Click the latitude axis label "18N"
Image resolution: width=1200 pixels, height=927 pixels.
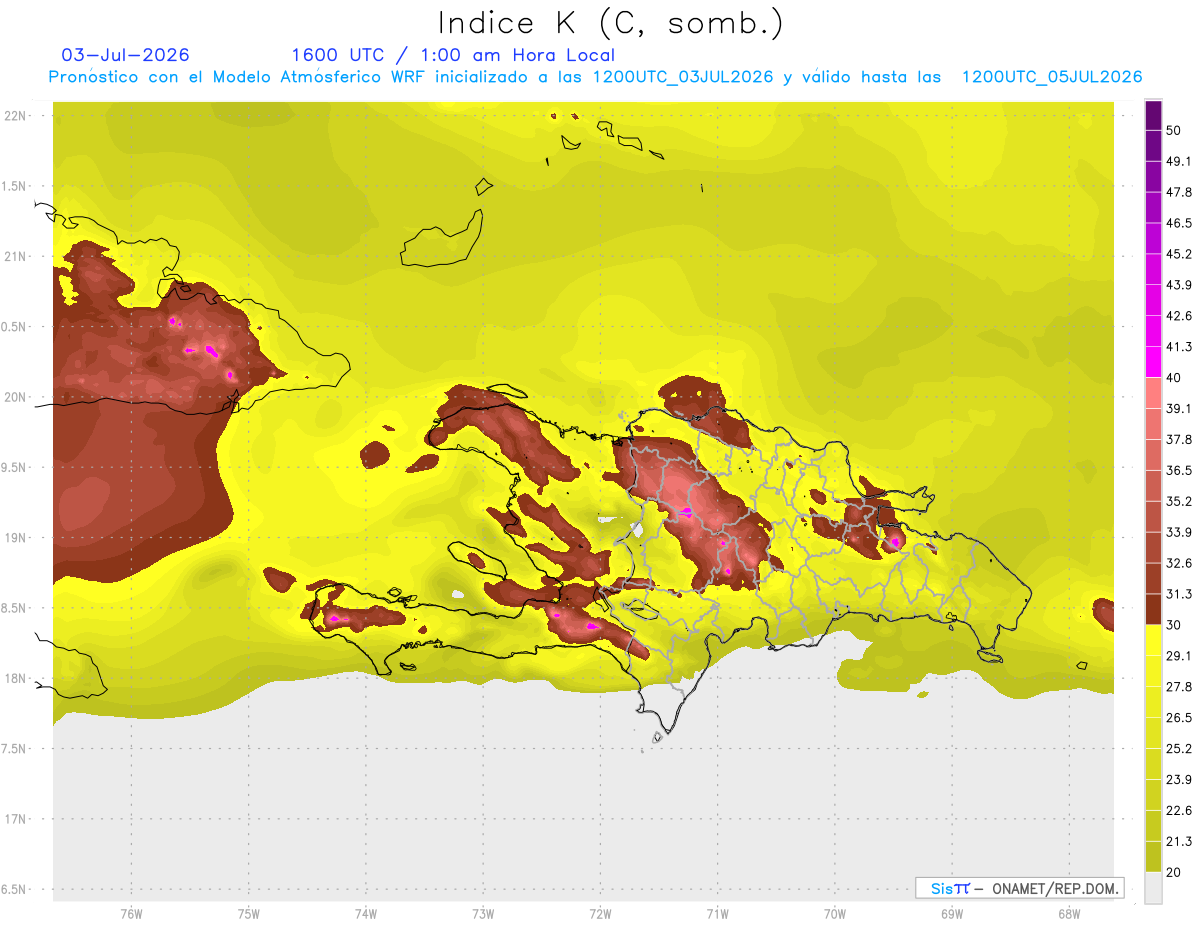tap(17, 679)
